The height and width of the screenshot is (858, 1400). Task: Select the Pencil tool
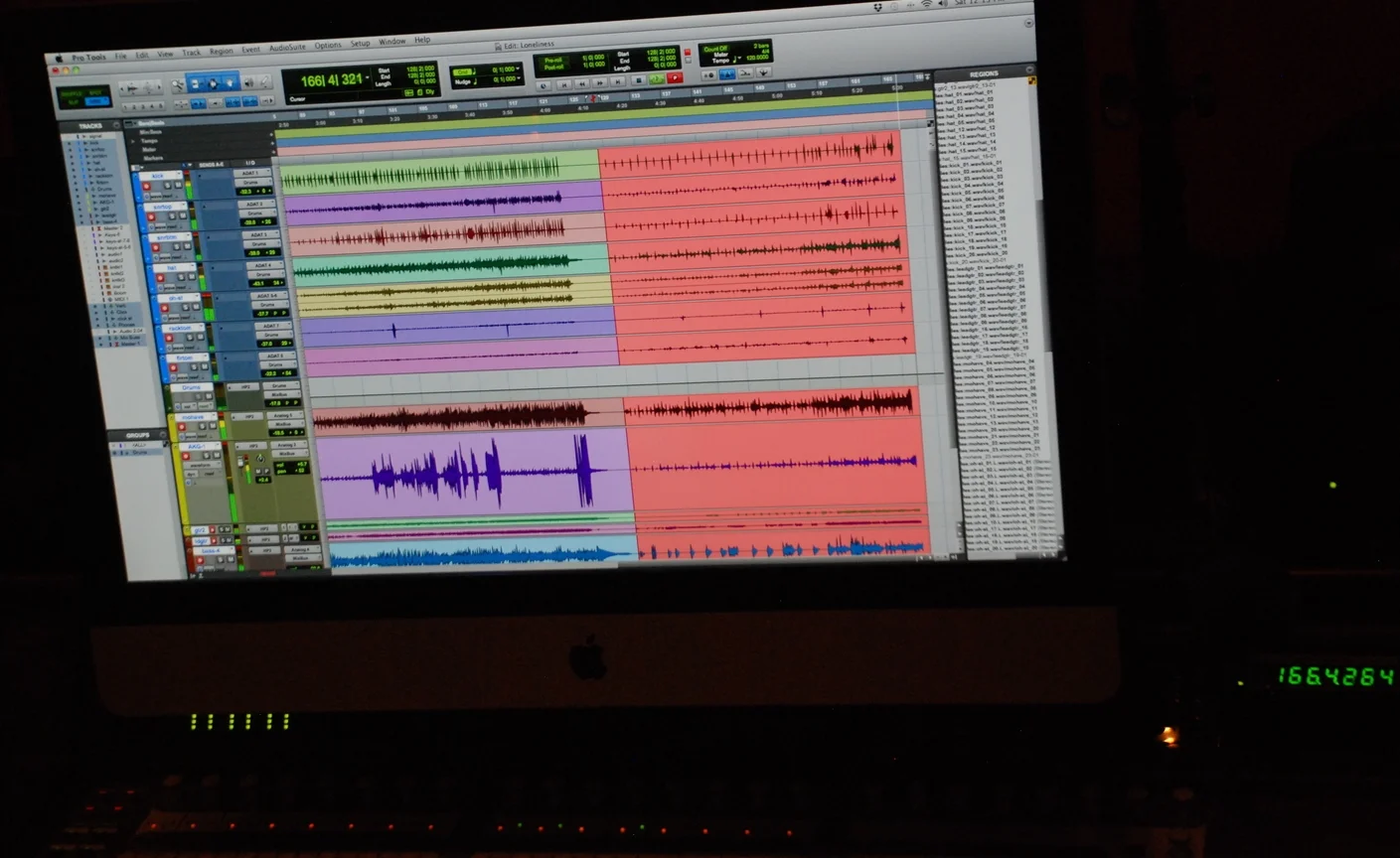265,80
